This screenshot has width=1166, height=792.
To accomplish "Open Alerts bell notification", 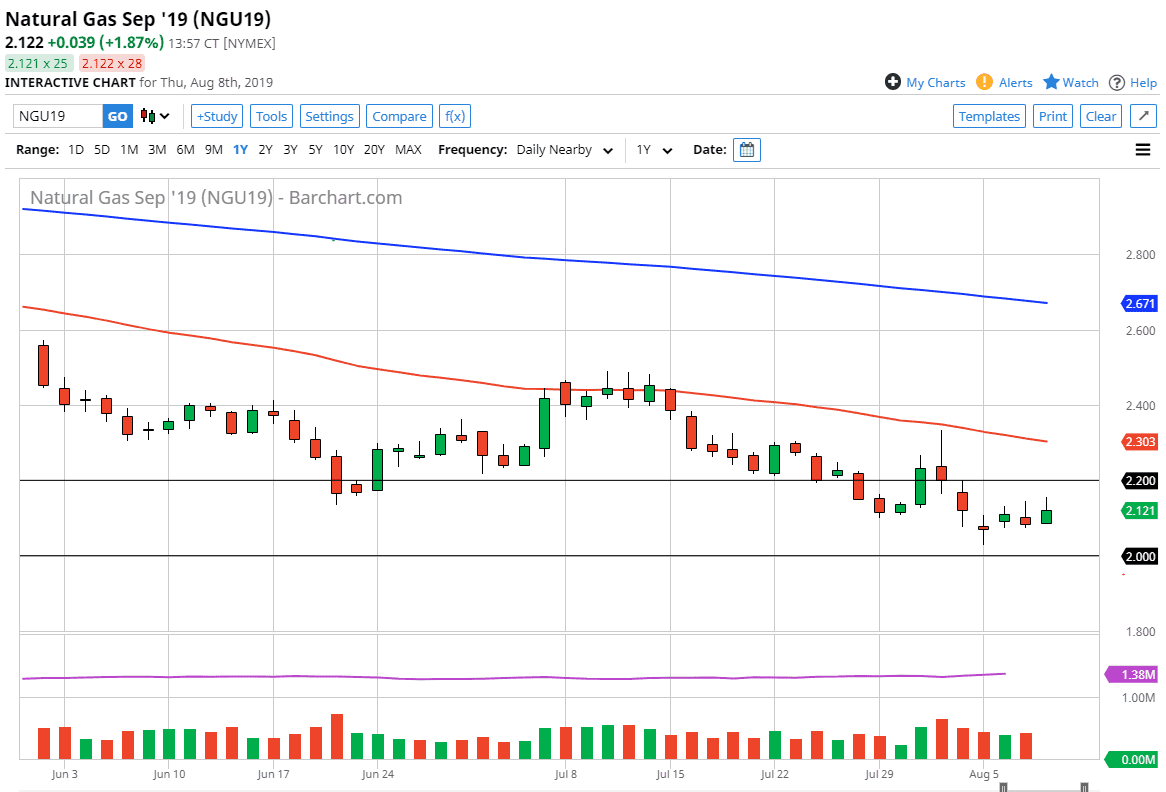I will point(985,83).
